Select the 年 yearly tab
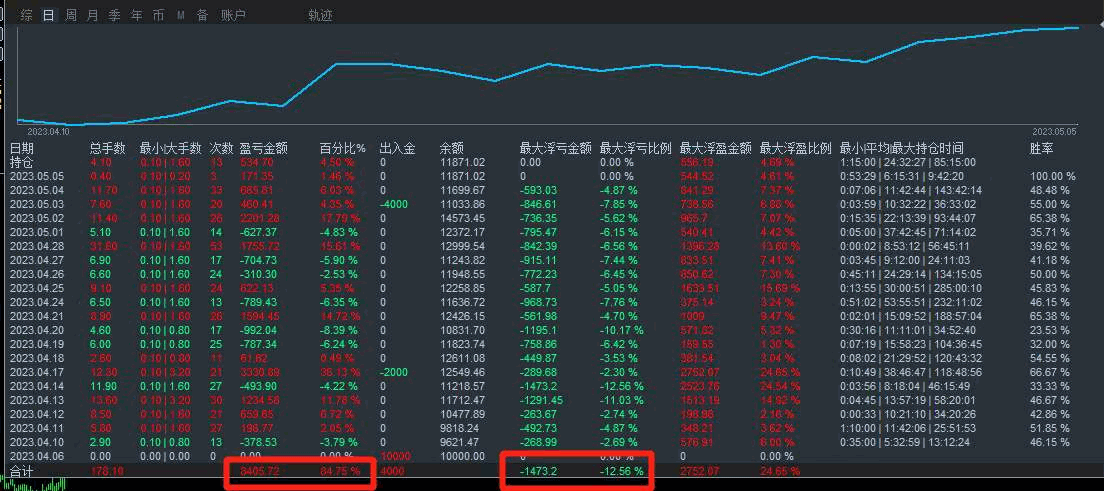This screenshot has height=491, width=1104. point(137,15)
